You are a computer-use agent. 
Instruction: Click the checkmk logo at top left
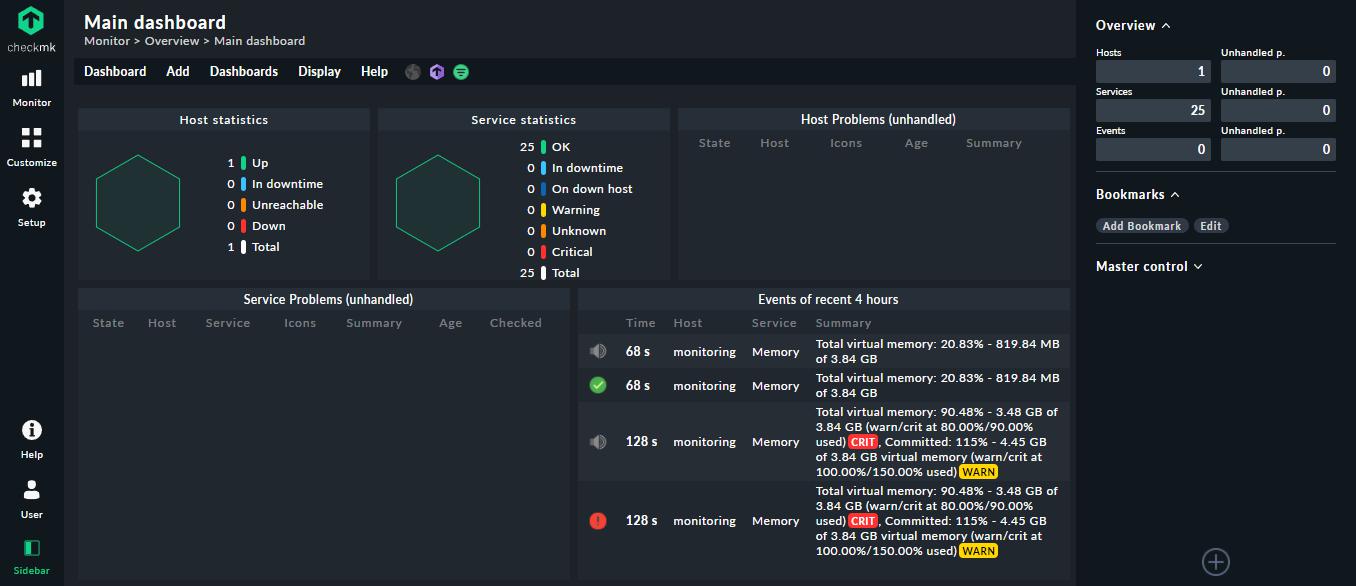(x=31, y=22)
